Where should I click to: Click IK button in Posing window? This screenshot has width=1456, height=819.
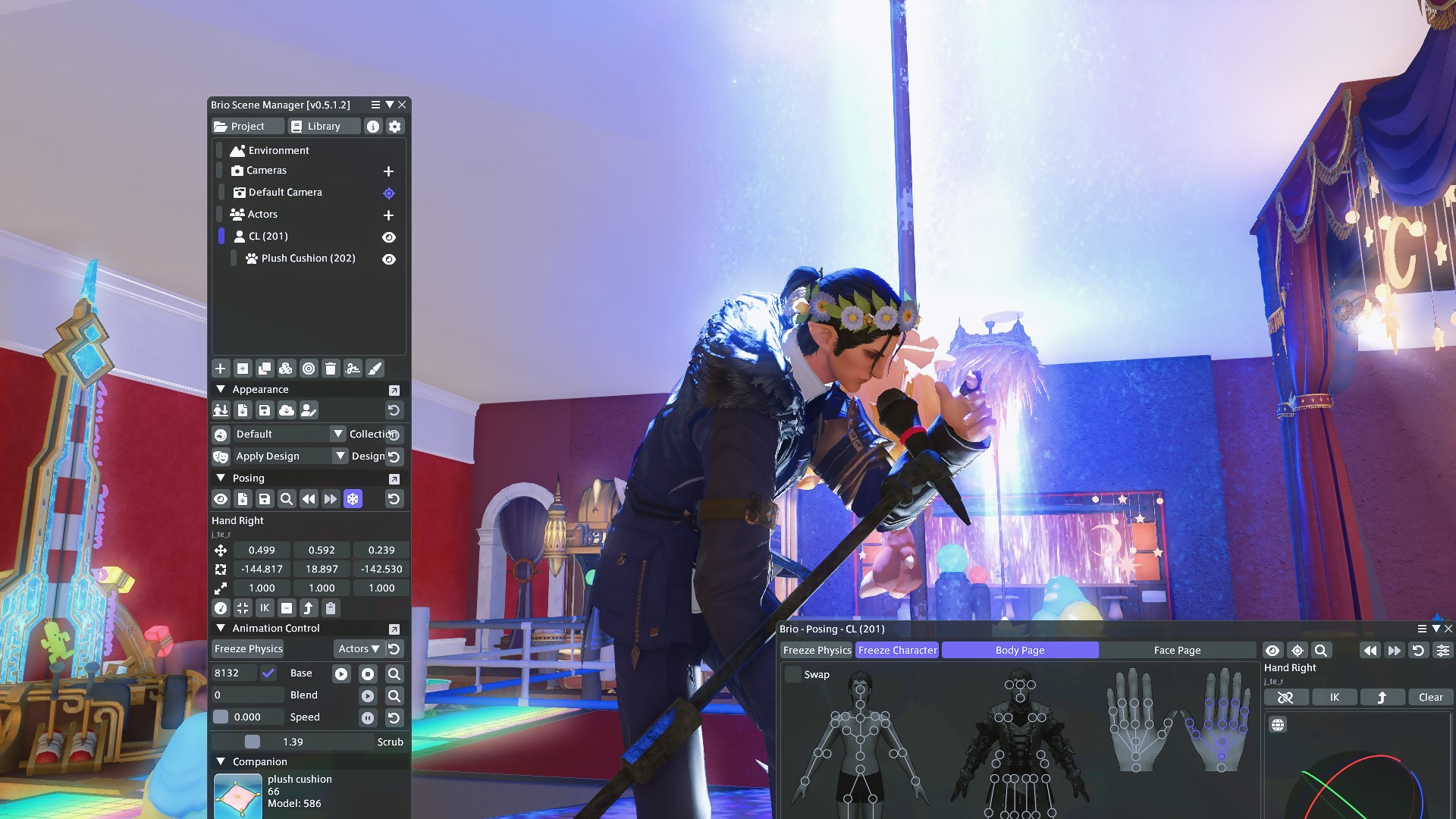pyautogui.click(x=1334, y=698)
